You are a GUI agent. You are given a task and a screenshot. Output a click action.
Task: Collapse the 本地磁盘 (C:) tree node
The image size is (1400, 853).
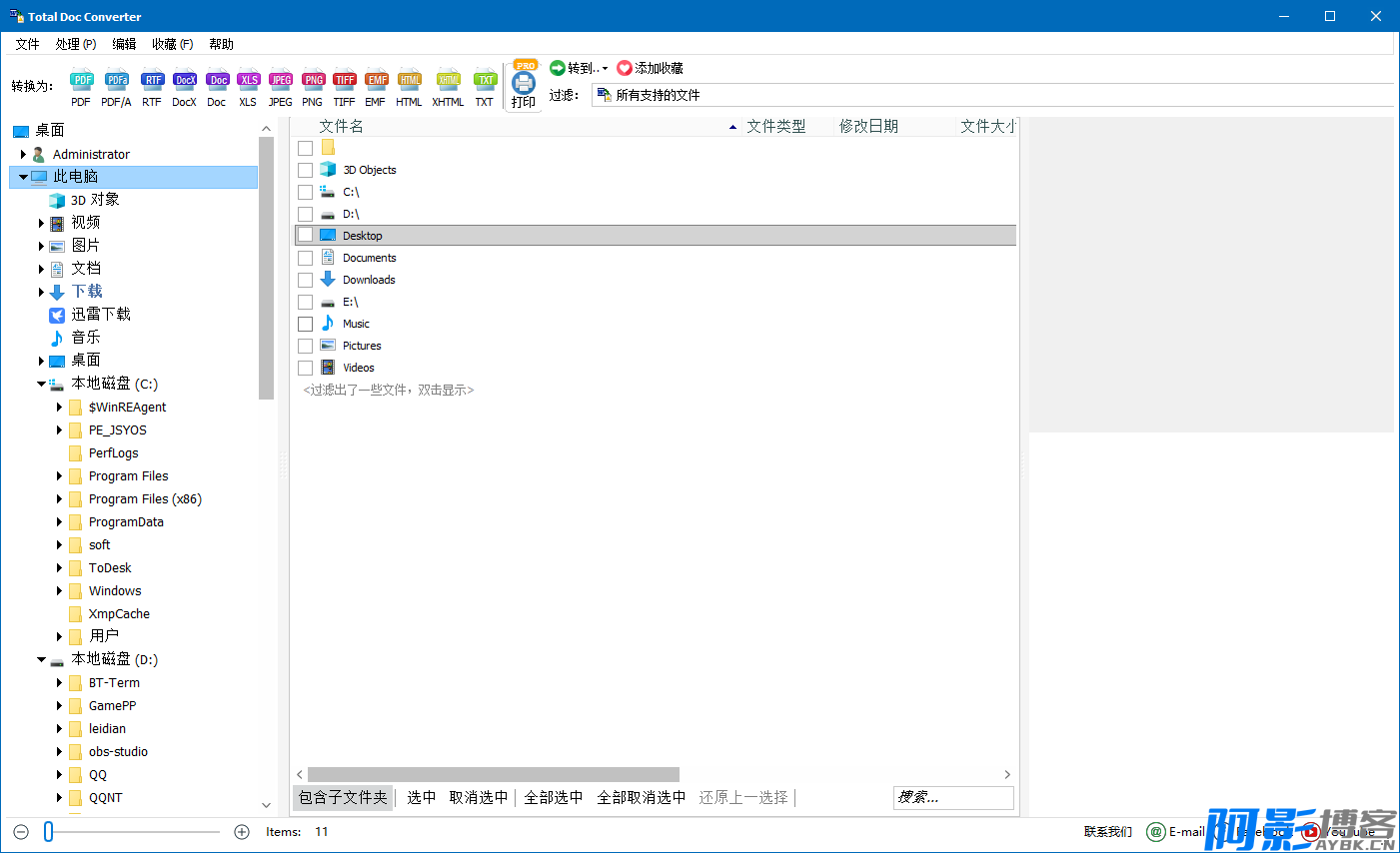click(42, 384)
